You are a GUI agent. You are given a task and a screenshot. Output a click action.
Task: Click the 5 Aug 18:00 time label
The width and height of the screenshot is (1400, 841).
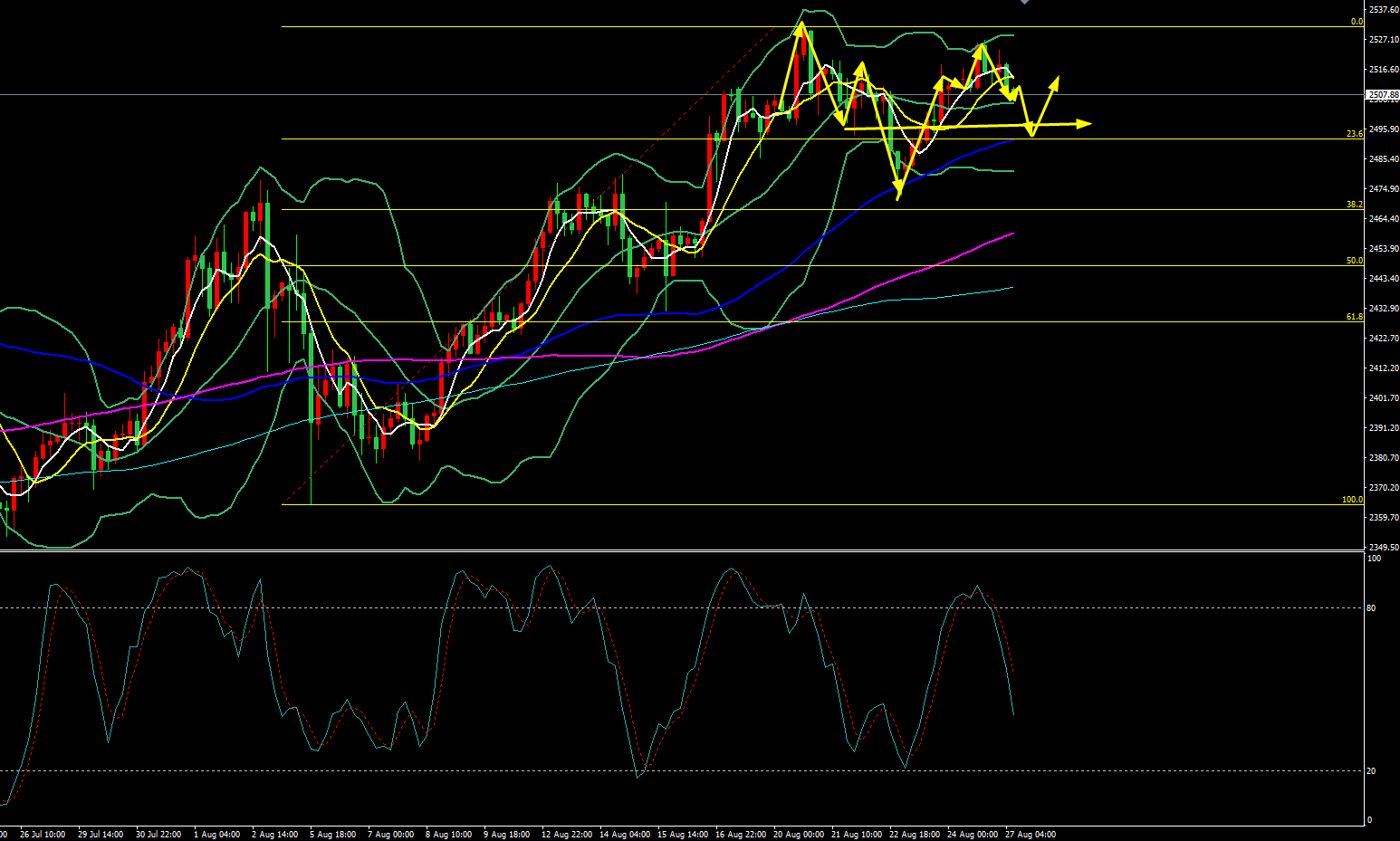(333, 835)
